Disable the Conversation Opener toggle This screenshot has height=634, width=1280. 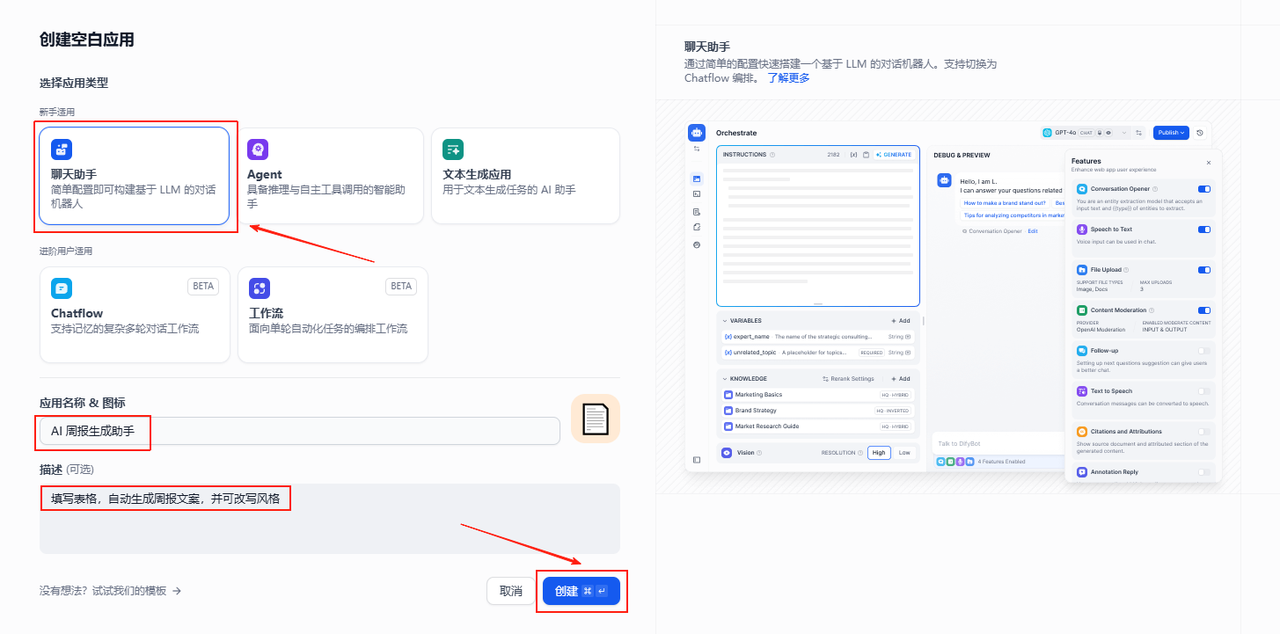(x=1204, y=189)
